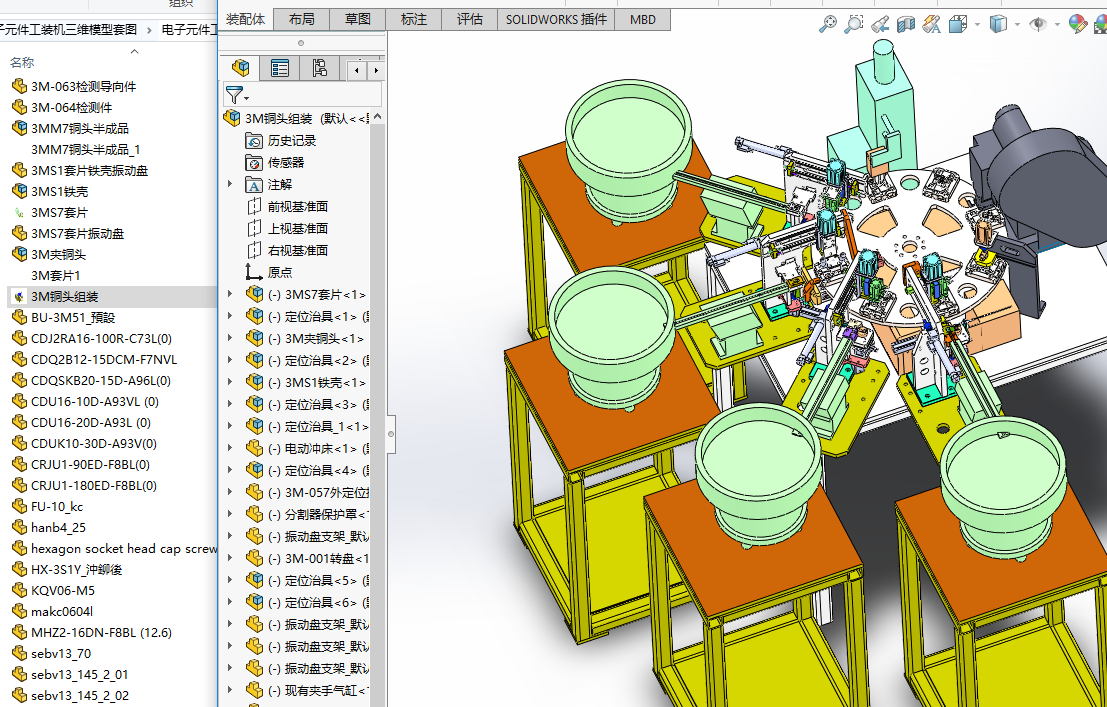Image resolution: width=1107 pixels, height=707 pixels.
Task: Select the 前视基准面 plane in the tree
Action: [x=297, y=206]
